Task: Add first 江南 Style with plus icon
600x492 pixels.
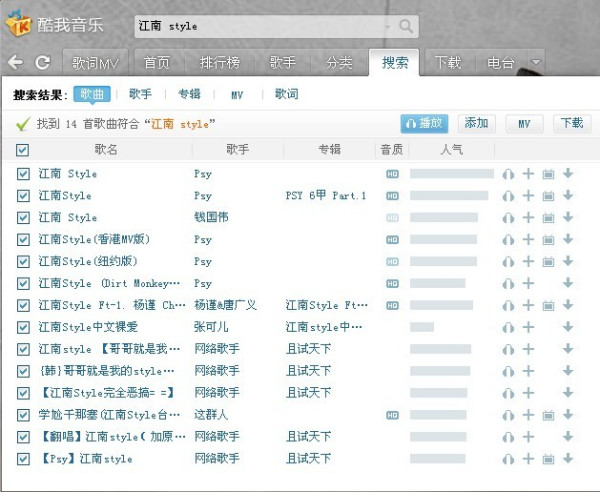Action: coord(528,174)
